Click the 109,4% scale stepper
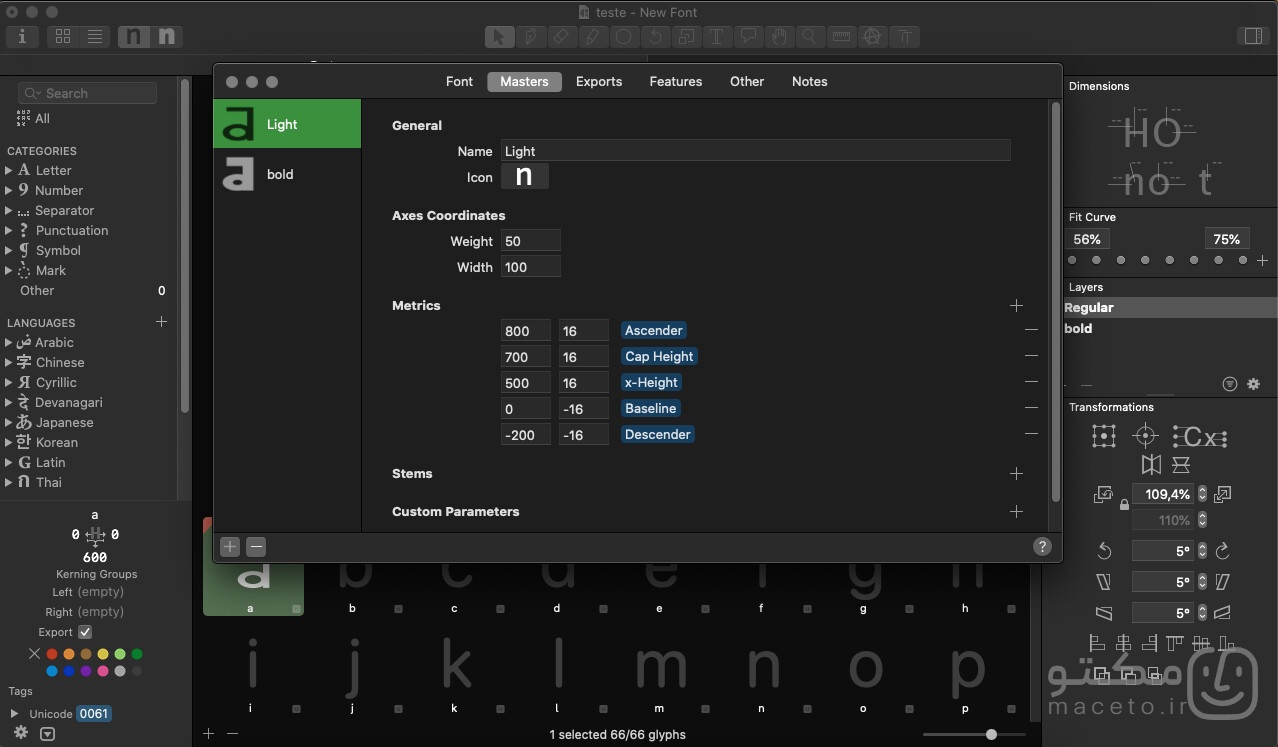The width and height of the screenshot is (1278, 747). pyautogui.click(x=1202, y=494)
